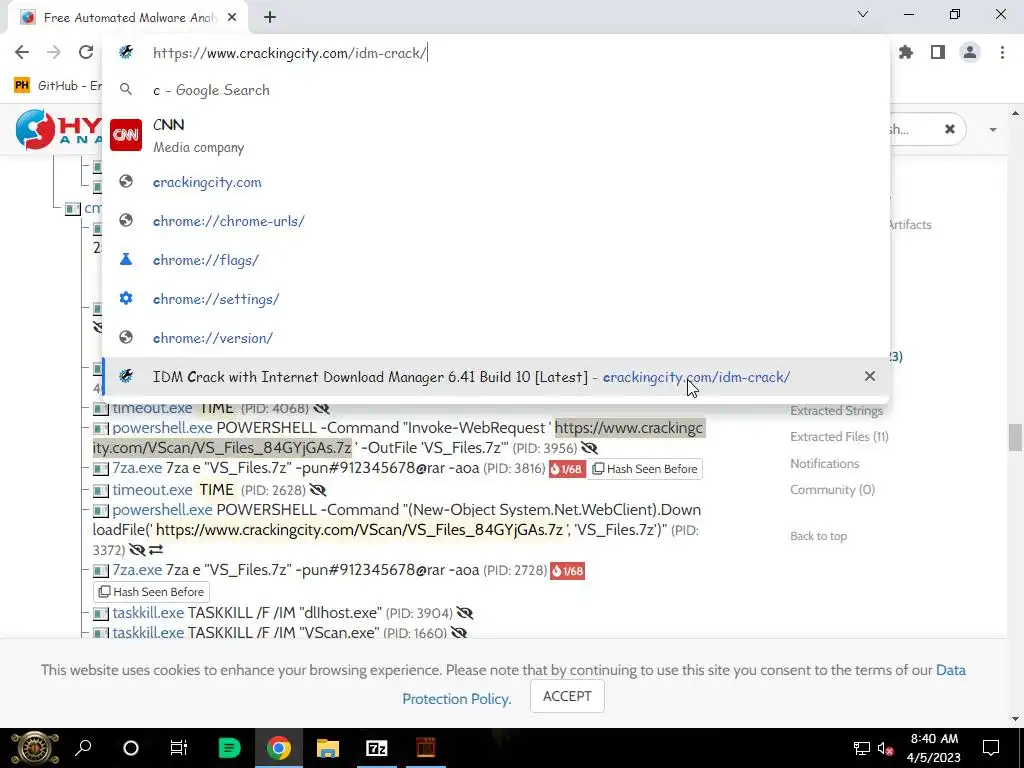Select the chrome://chrome-urls/ suggestion
Screen dimensions: 1024x768
[496, 221]
